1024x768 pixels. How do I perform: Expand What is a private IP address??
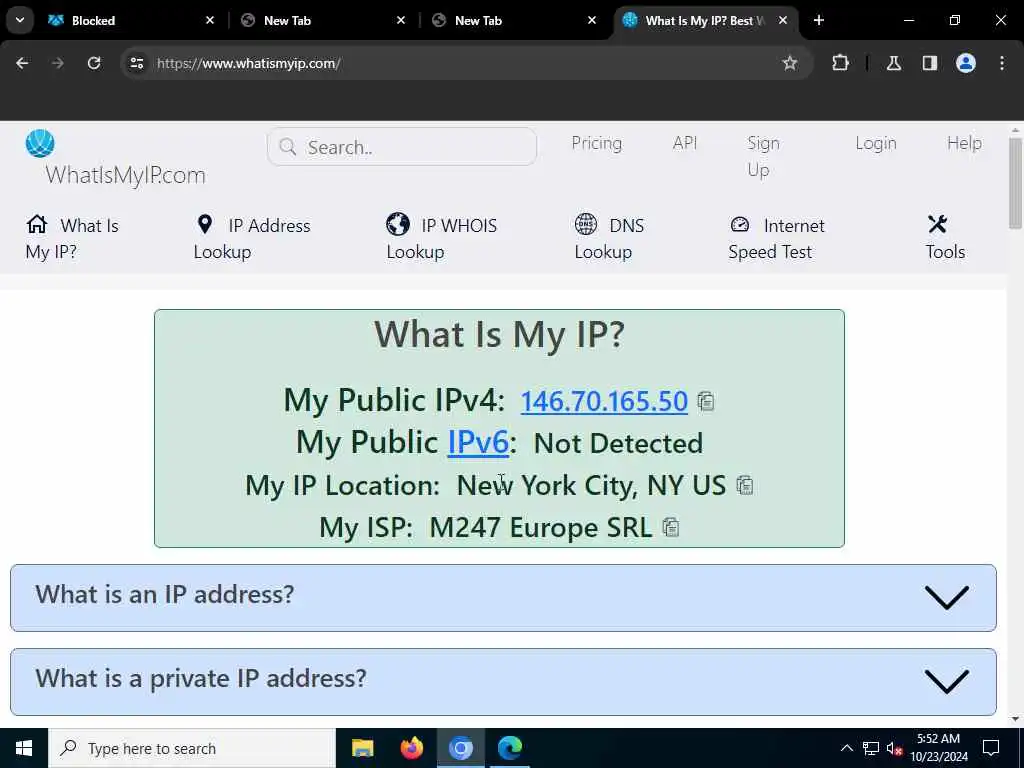point(504,682)
